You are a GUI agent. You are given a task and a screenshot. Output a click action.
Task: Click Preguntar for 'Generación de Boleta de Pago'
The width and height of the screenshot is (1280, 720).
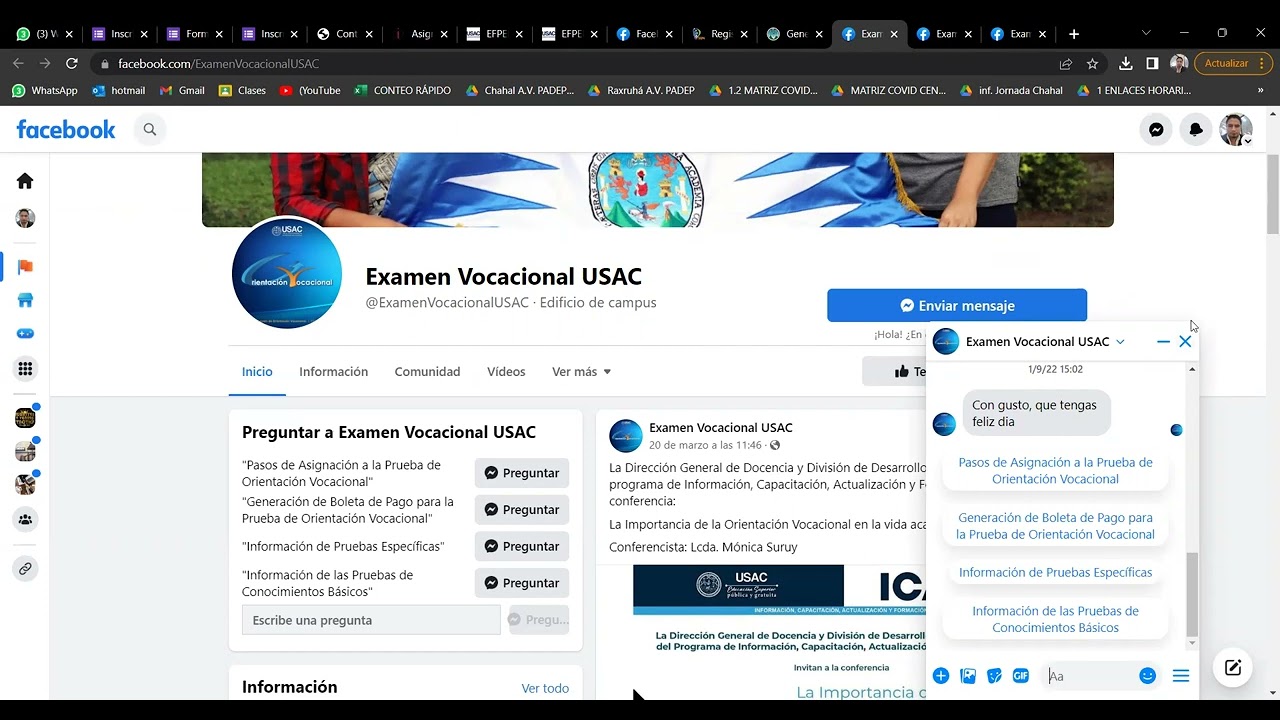coord(522,509)
